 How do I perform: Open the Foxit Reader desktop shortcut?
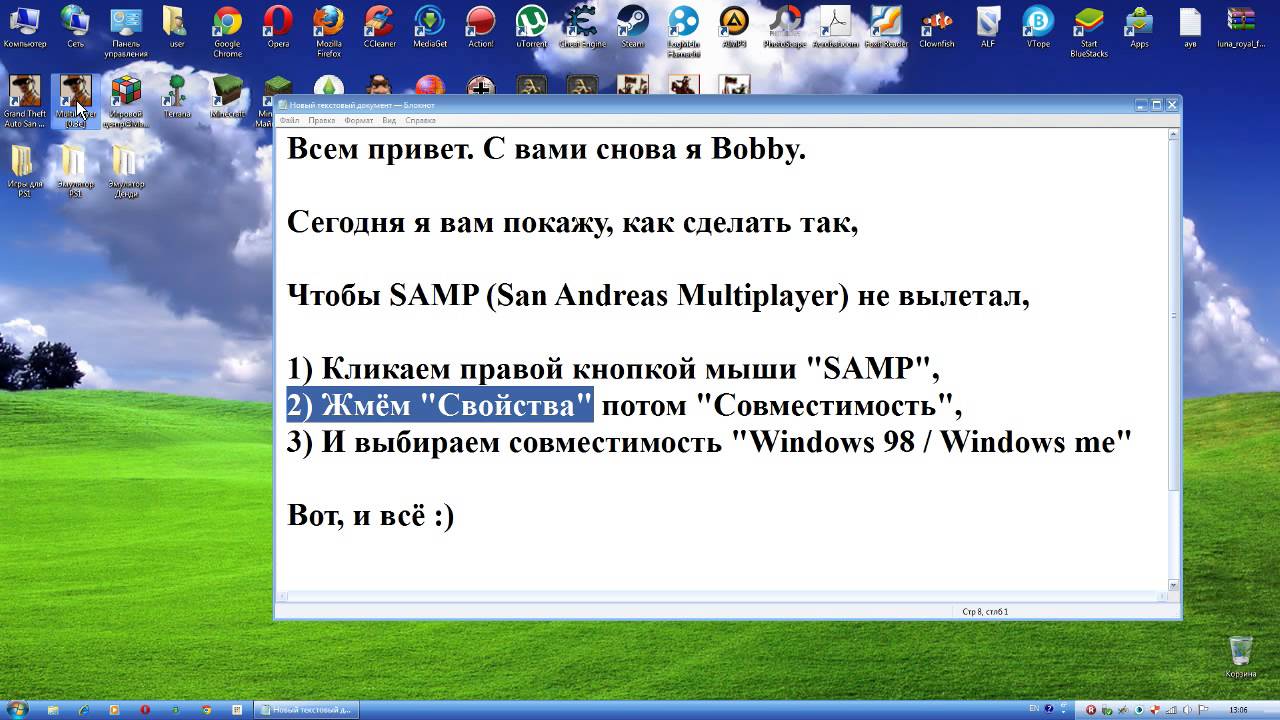tap(886, 27)
